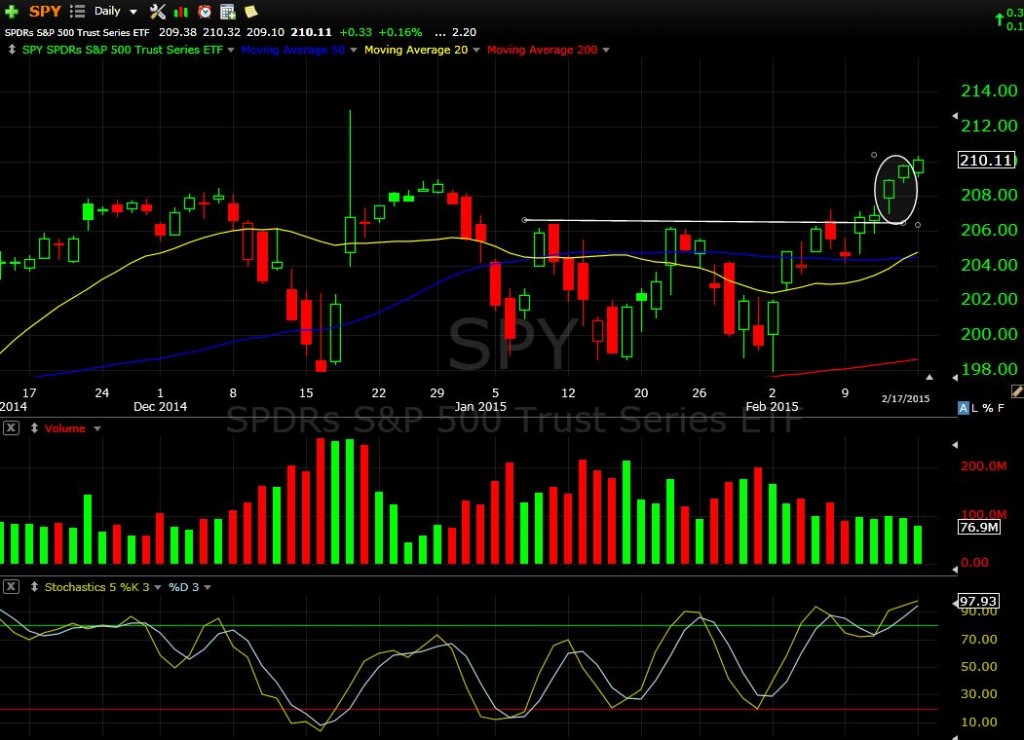The image size is (1024, 740).
Task: Click the 30.00 stochastics axis label
Action: [979, 694]
